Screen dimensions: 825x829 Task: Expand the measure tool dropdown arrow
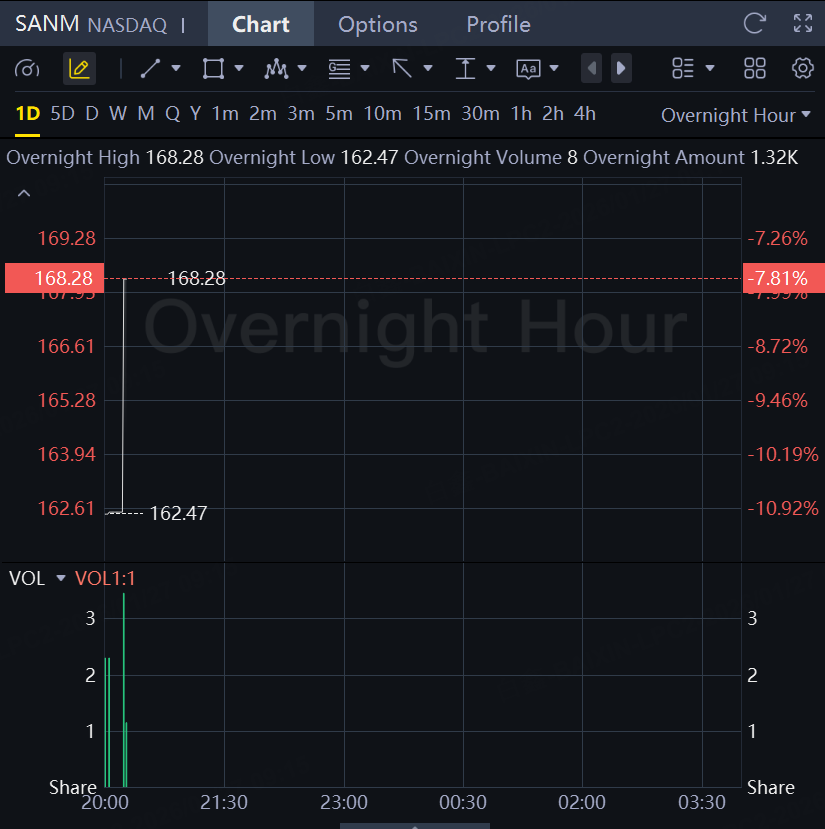click(491, 68)
